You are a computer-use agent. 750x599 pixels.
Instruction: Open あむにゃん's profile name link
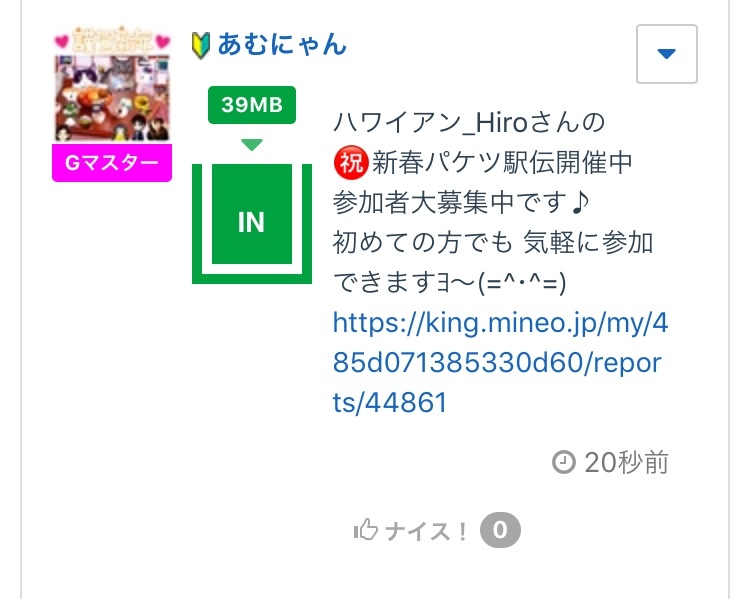click(282, 44)
